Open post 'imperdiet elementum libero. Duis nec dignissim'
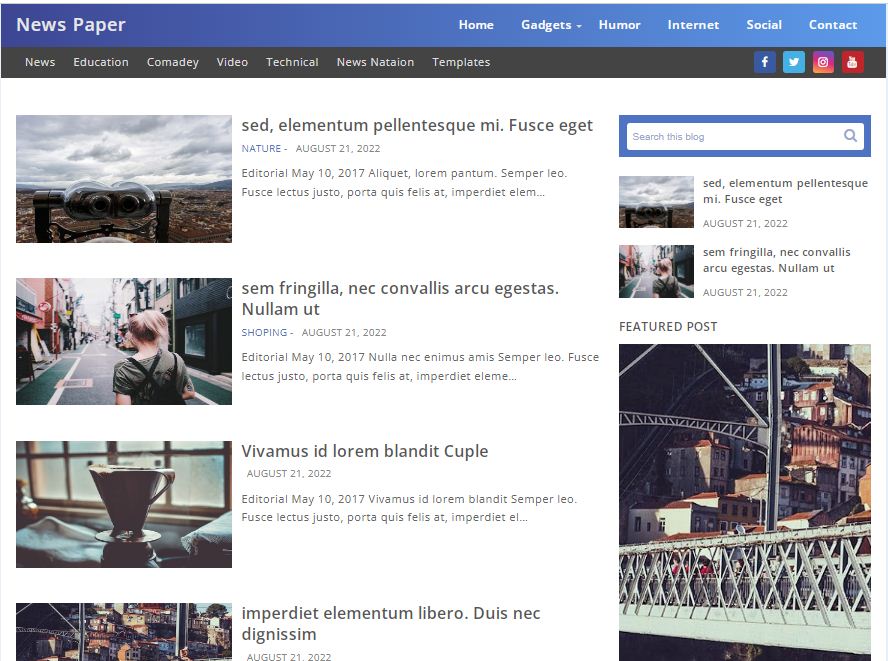Viewport: 888px width, 661px height. click(x=391, y=624)
